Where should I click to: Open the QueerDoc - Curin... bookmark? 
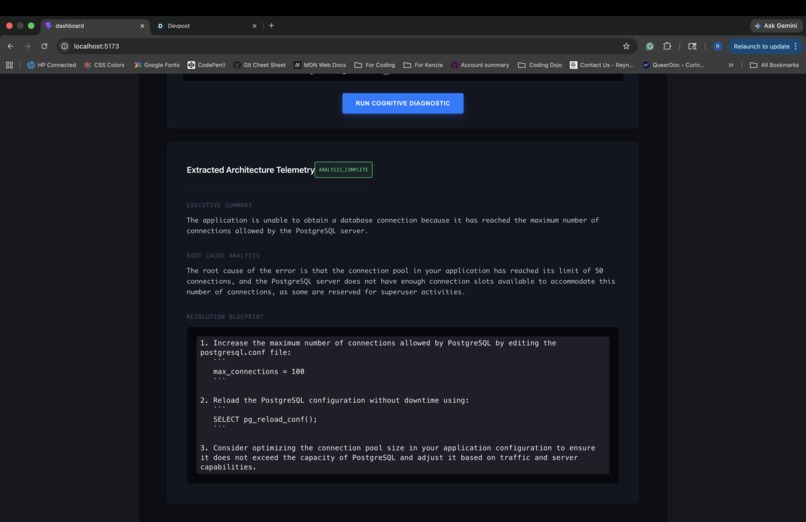[673, 65]
